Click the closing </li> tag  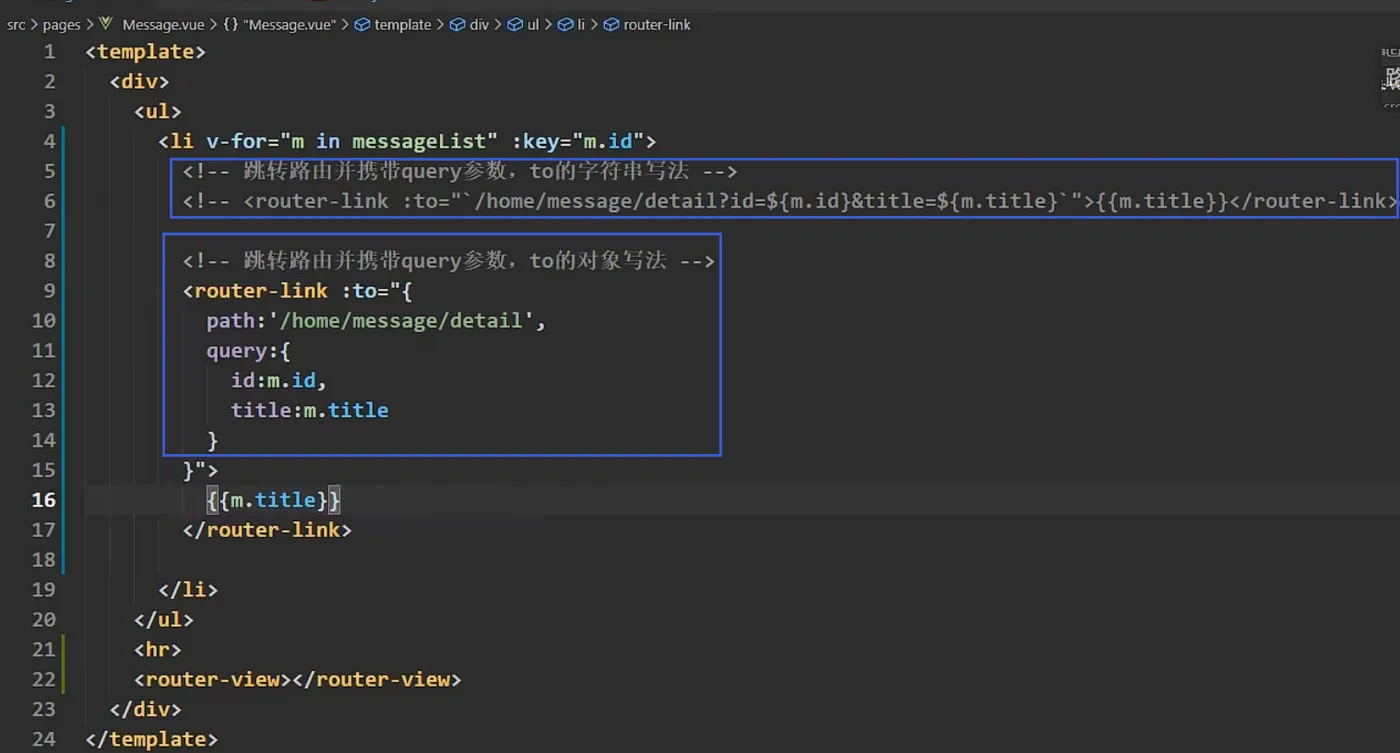click(188, 590)
